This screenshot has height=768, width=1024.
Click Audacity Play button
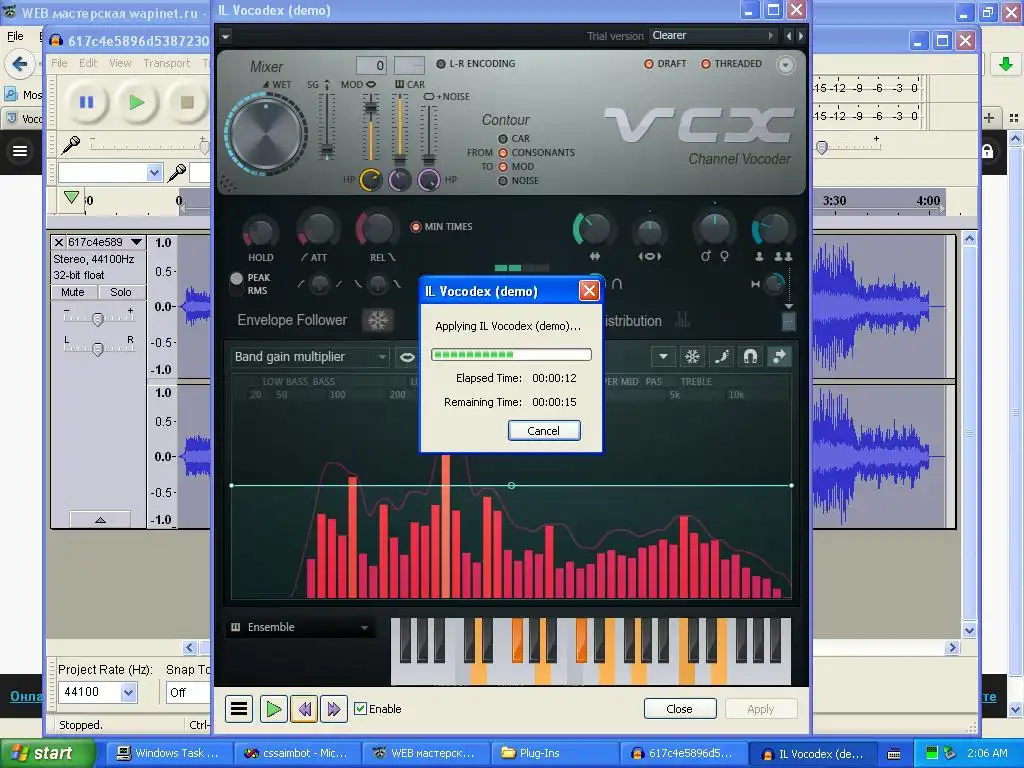click(136, 102)
